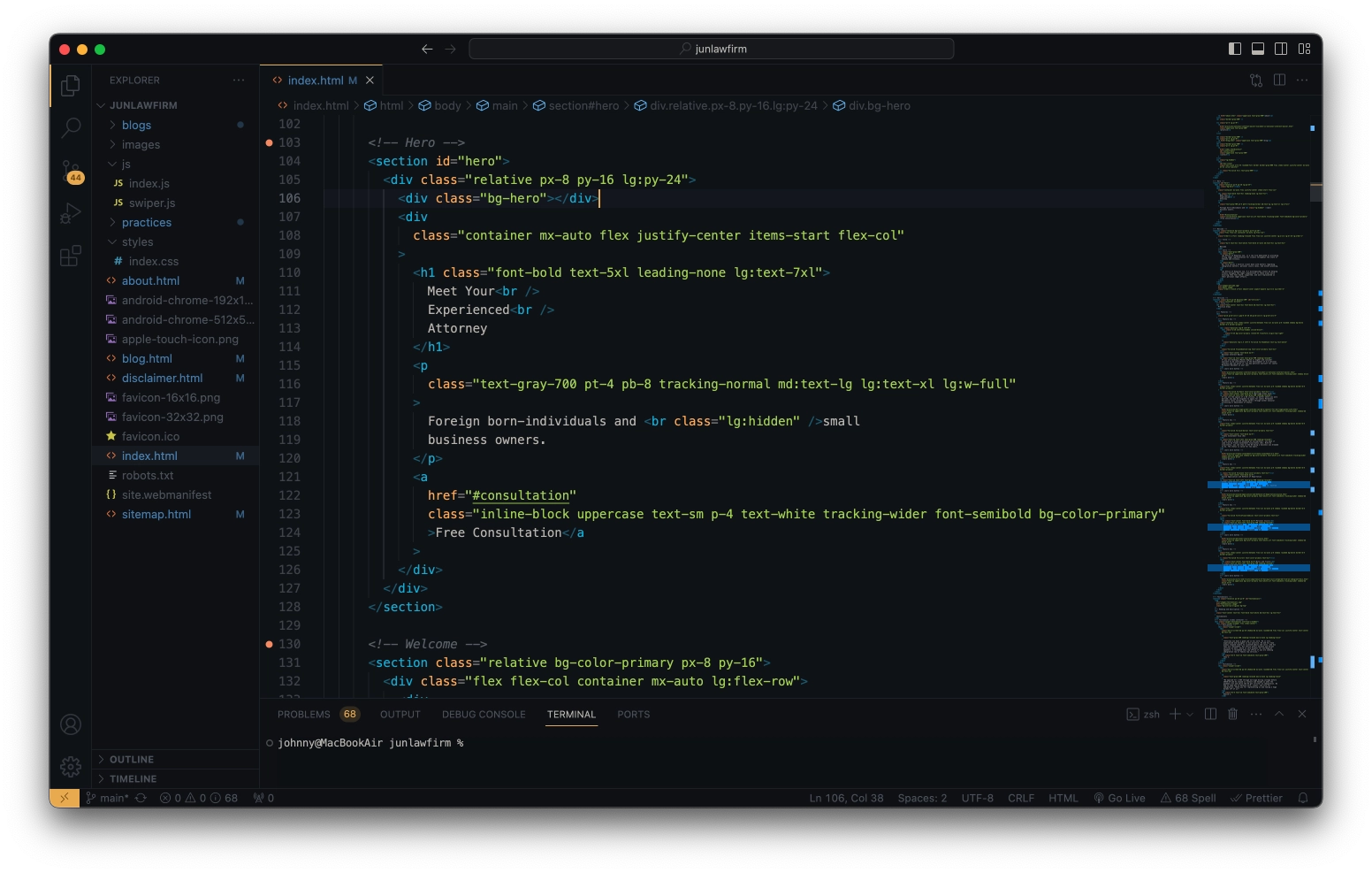The width and height of the screenshot is (1372, 873).
Task: Toggle the primary side bar layout icon
Action: 1235,49
